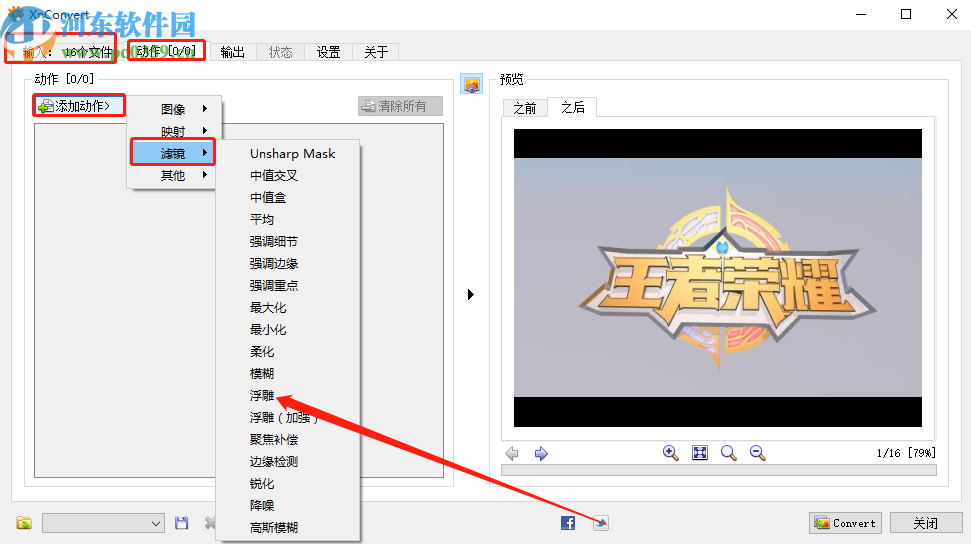Choose the 边缘检测 filter
This screenshot has height=544, width=971.
(274, 462)
